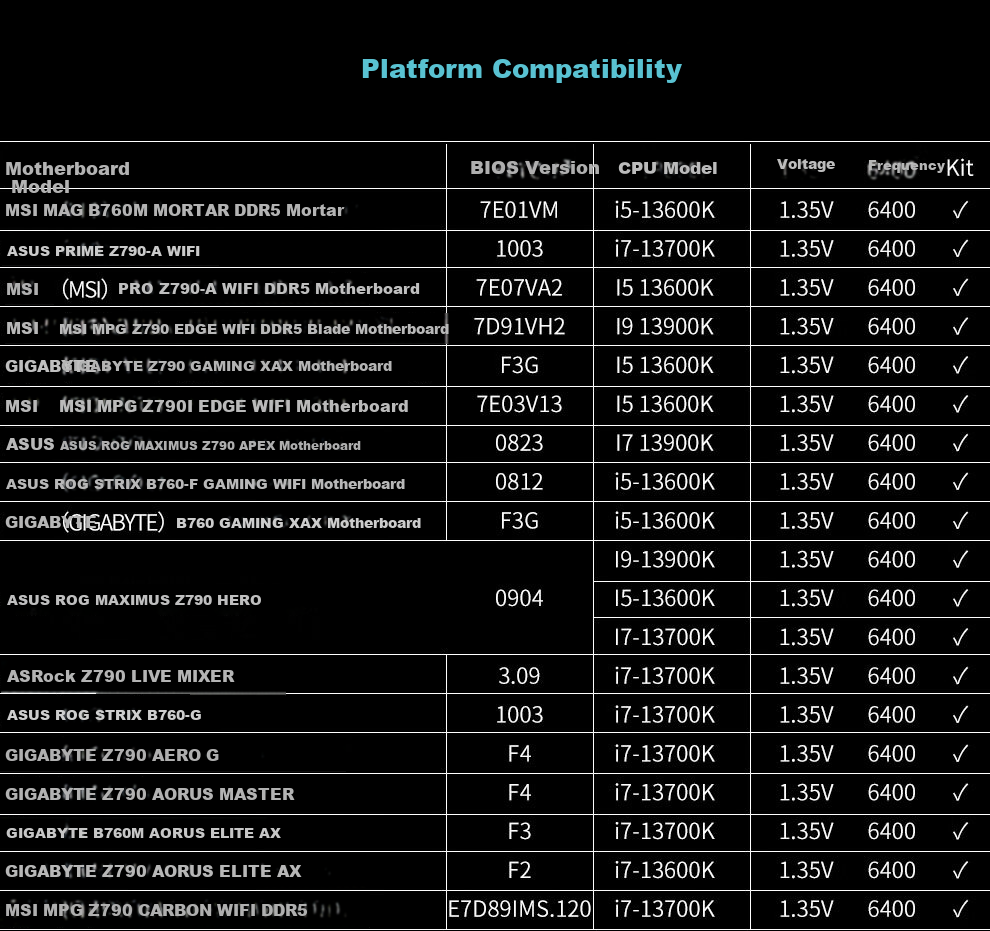The image size is (990, 931).
Task: Click the 6400 frequency in ASUS PRIME Z790-A row
Action: [x=892, y=249]
